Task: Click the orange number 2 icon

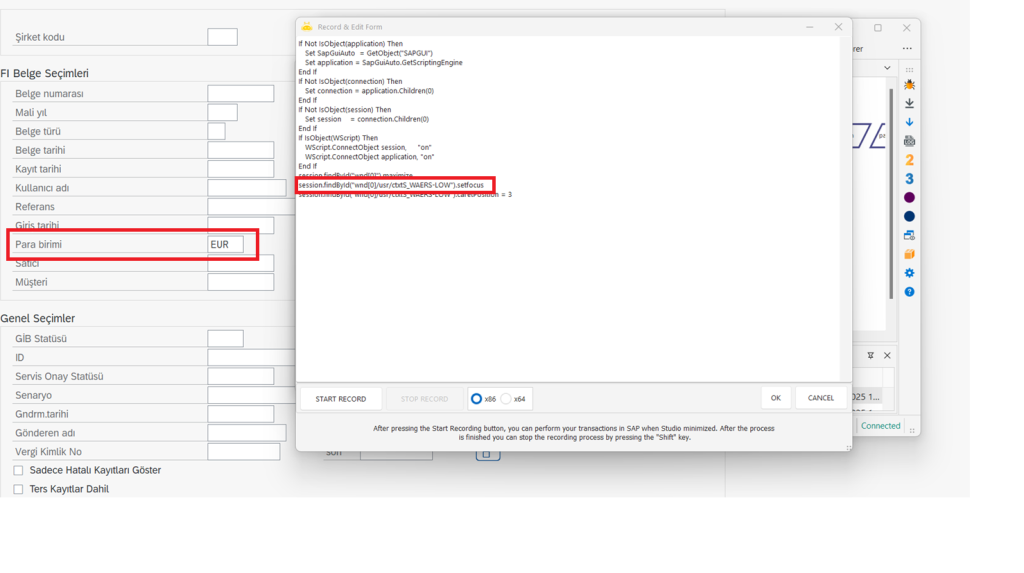Action: (909, 160)
